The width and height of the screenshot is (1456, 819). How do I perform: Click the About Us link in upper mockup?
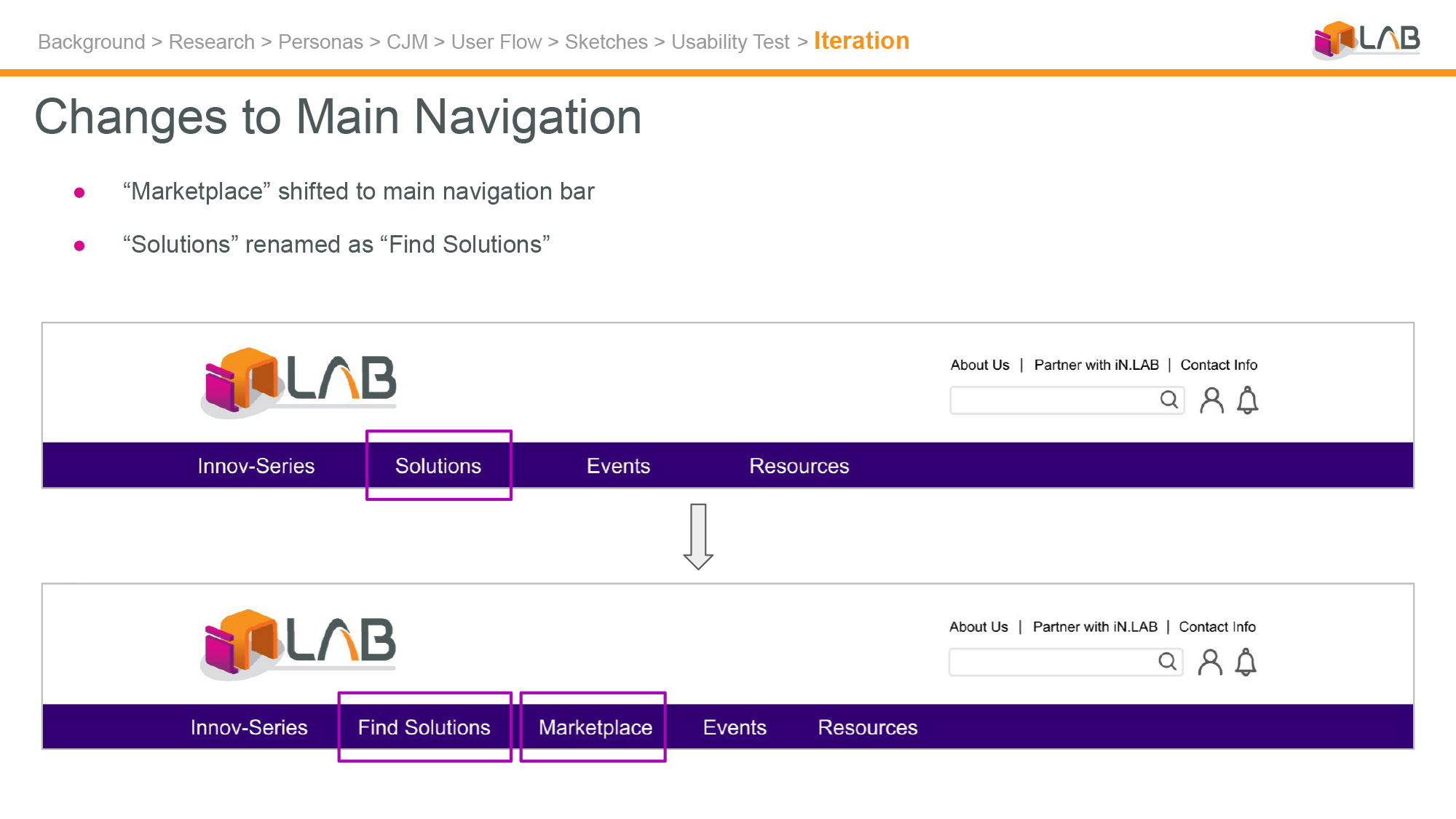click(980, 365)
